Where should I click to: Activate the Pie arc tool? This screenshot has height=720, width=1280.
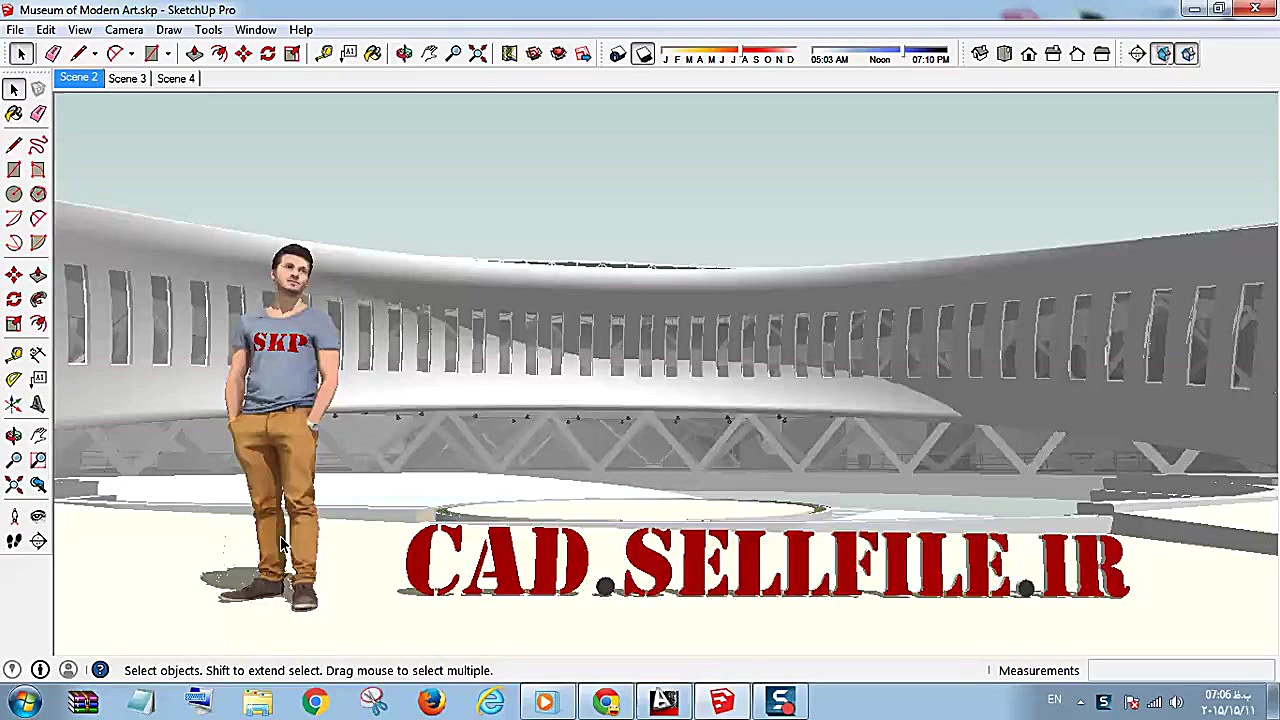[38, 242]
